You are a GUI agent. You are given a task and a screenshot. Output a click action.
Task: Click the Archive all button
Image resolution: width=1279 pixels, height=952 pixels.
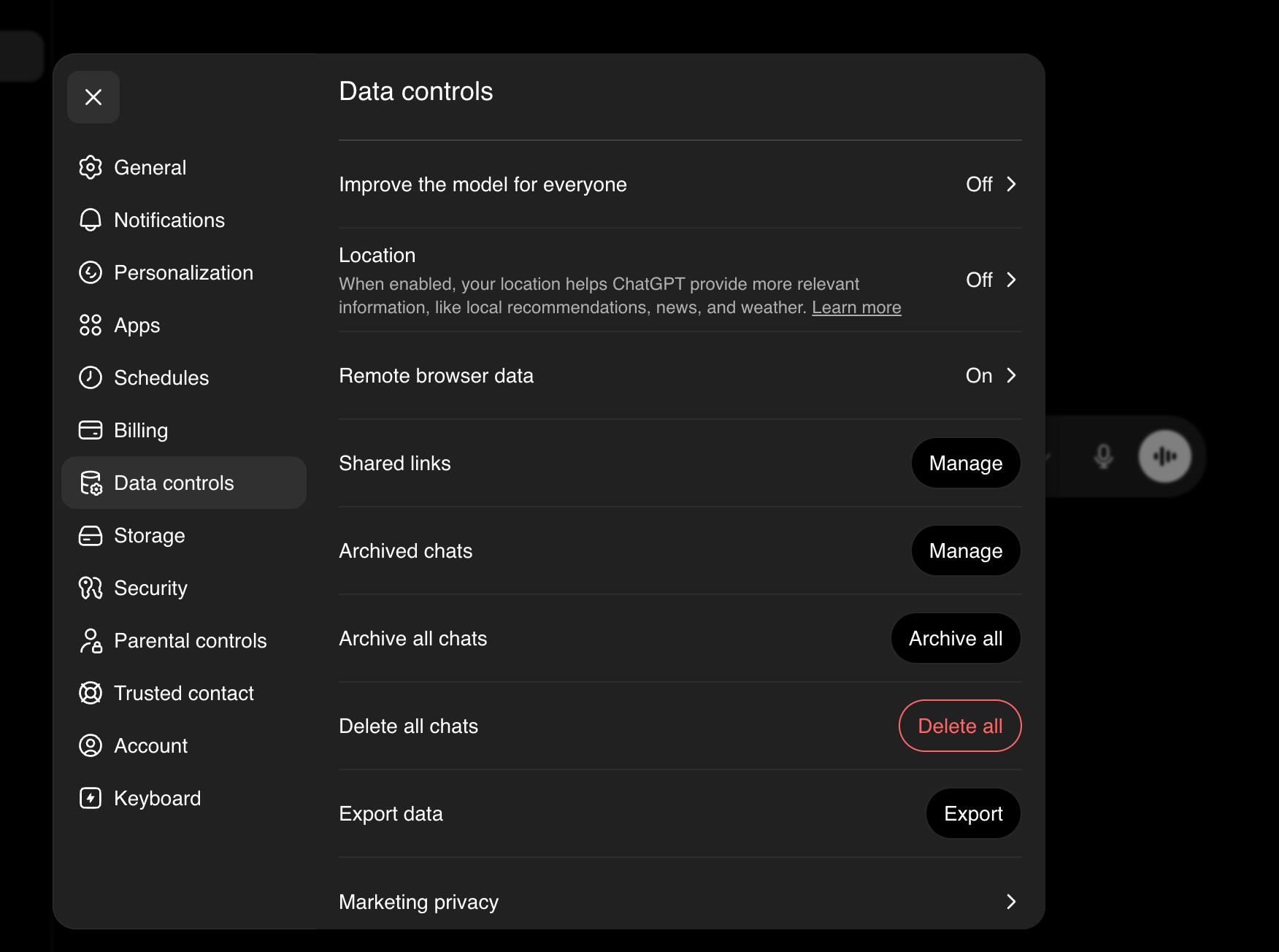(956, 638)
